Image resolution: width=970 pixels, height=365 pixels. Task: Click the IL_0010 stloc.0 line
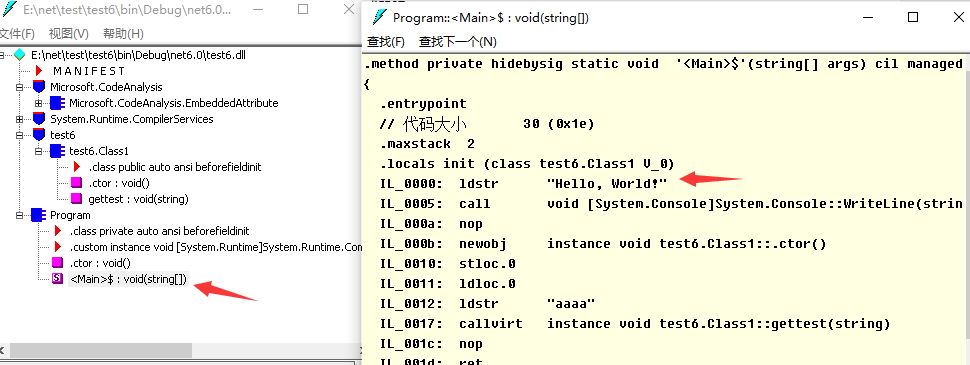[448, 264]
